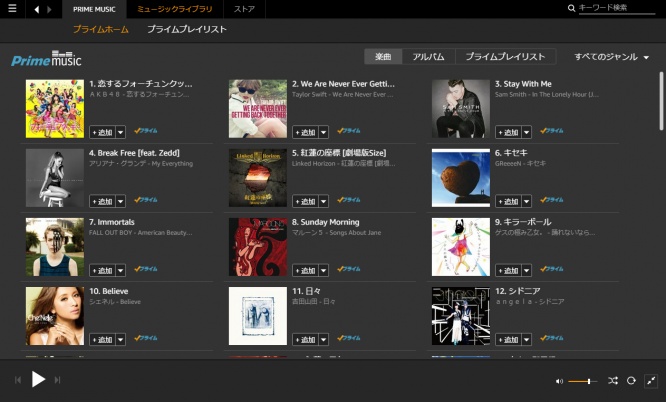Add 恋するフォーチュンクッキー with 追加 button
The image size is (666, 402).
pyautogui.click(x=102, y=132)
